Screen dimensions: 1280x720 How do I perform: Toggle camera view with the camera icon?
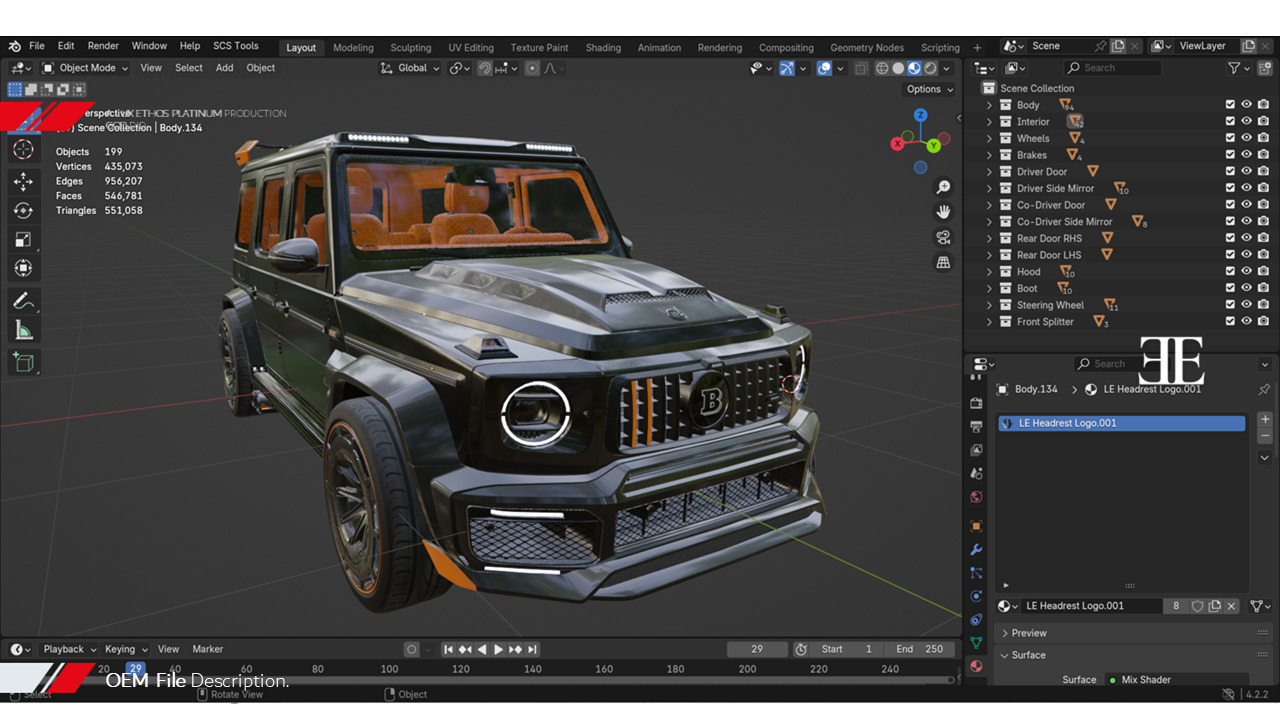(942, 237)
